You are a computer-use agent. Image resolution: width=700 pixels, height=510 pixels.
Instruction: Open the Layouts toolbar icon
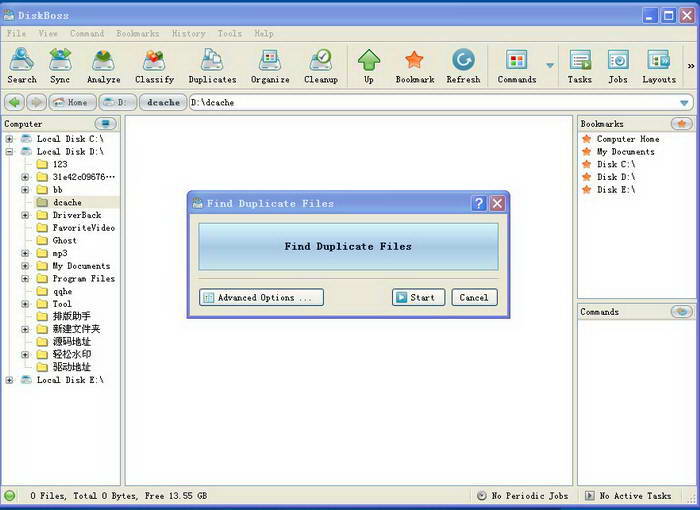(x=658, y=66)
